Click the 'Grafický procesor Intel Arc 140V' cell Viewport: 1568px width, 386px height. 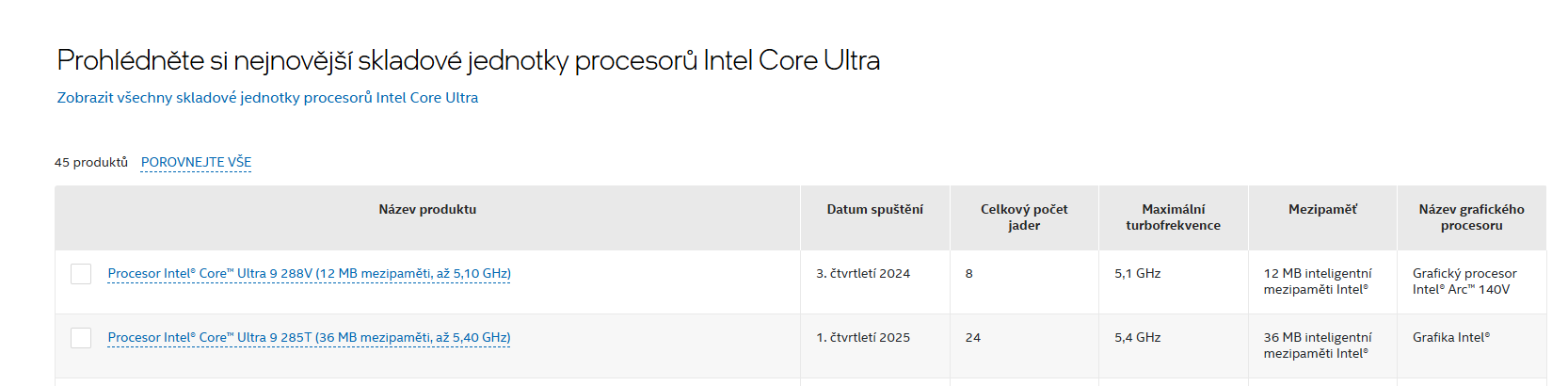point(1464,281)
